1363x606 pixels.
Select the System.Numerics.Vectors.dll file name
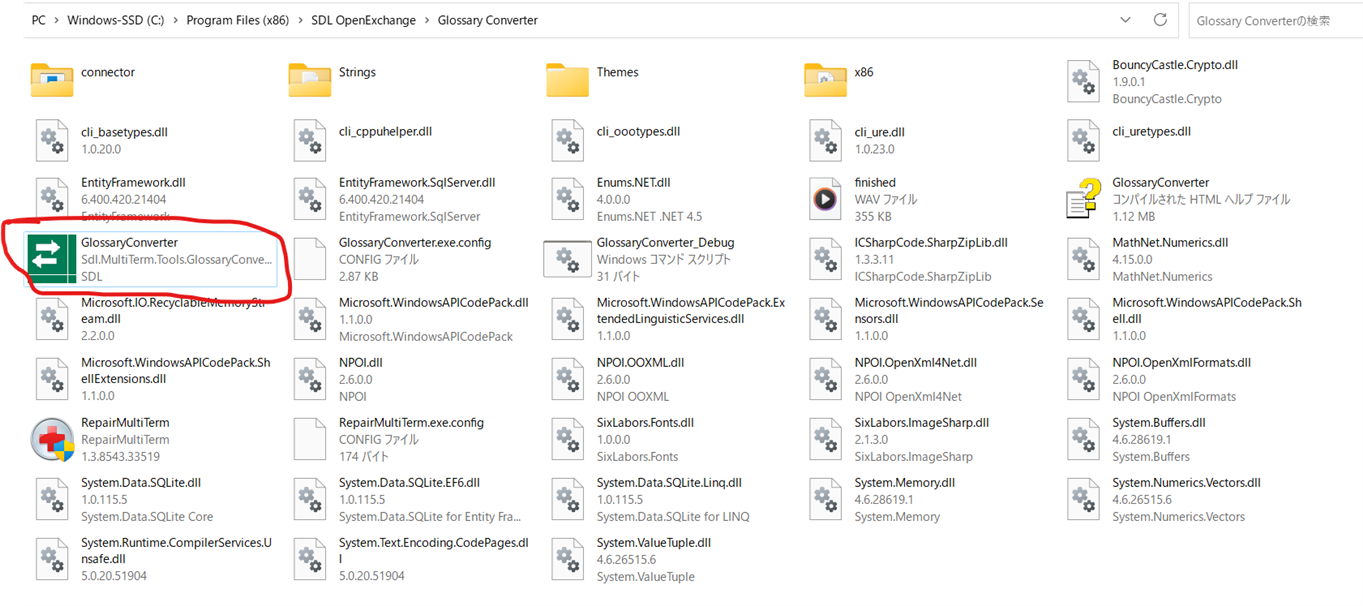click(1187, 483)
